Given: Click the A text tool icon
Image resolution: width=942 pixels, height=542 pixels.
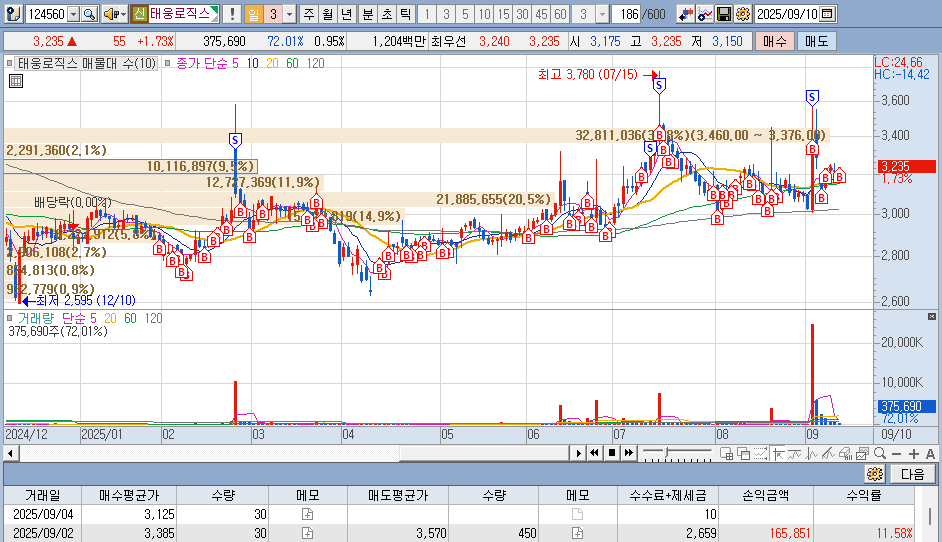Looking at the screenshot, I should click(930, 454).
